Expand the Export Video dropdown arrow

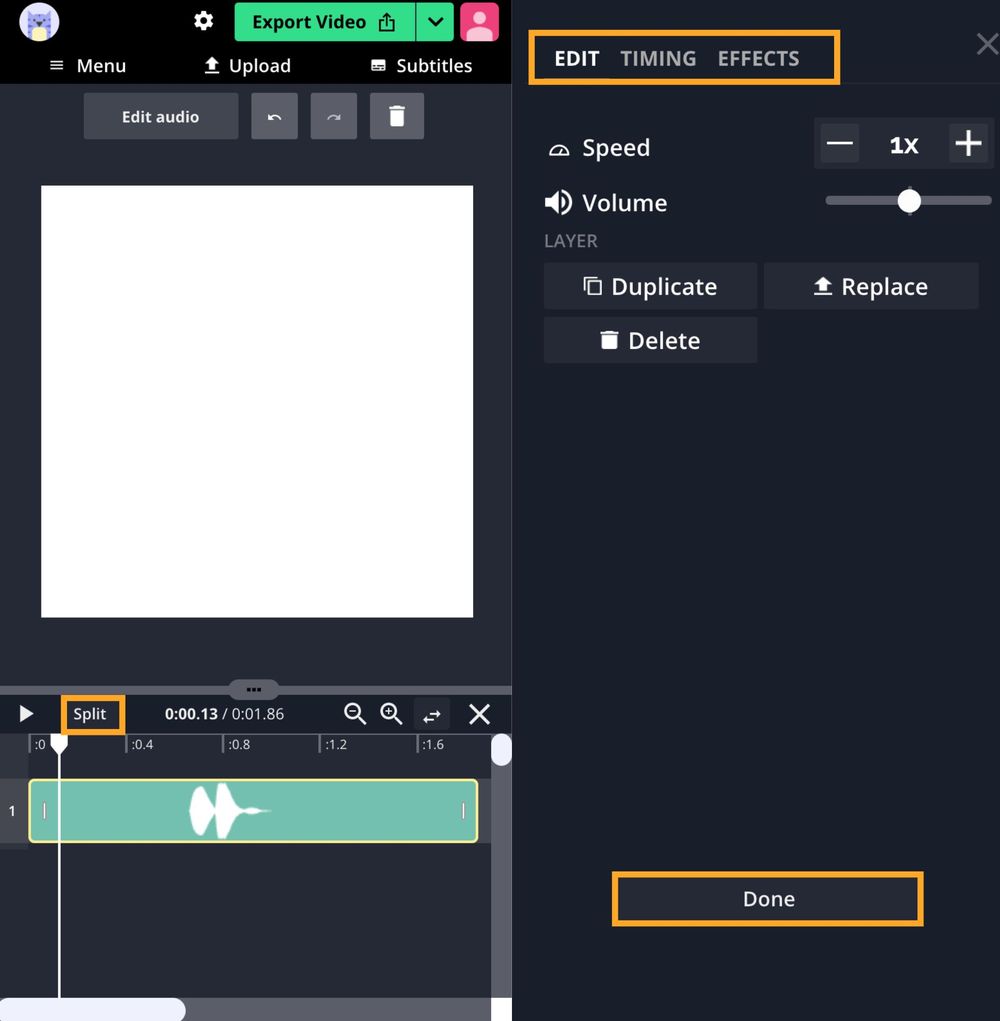click(x=435, y=22)
